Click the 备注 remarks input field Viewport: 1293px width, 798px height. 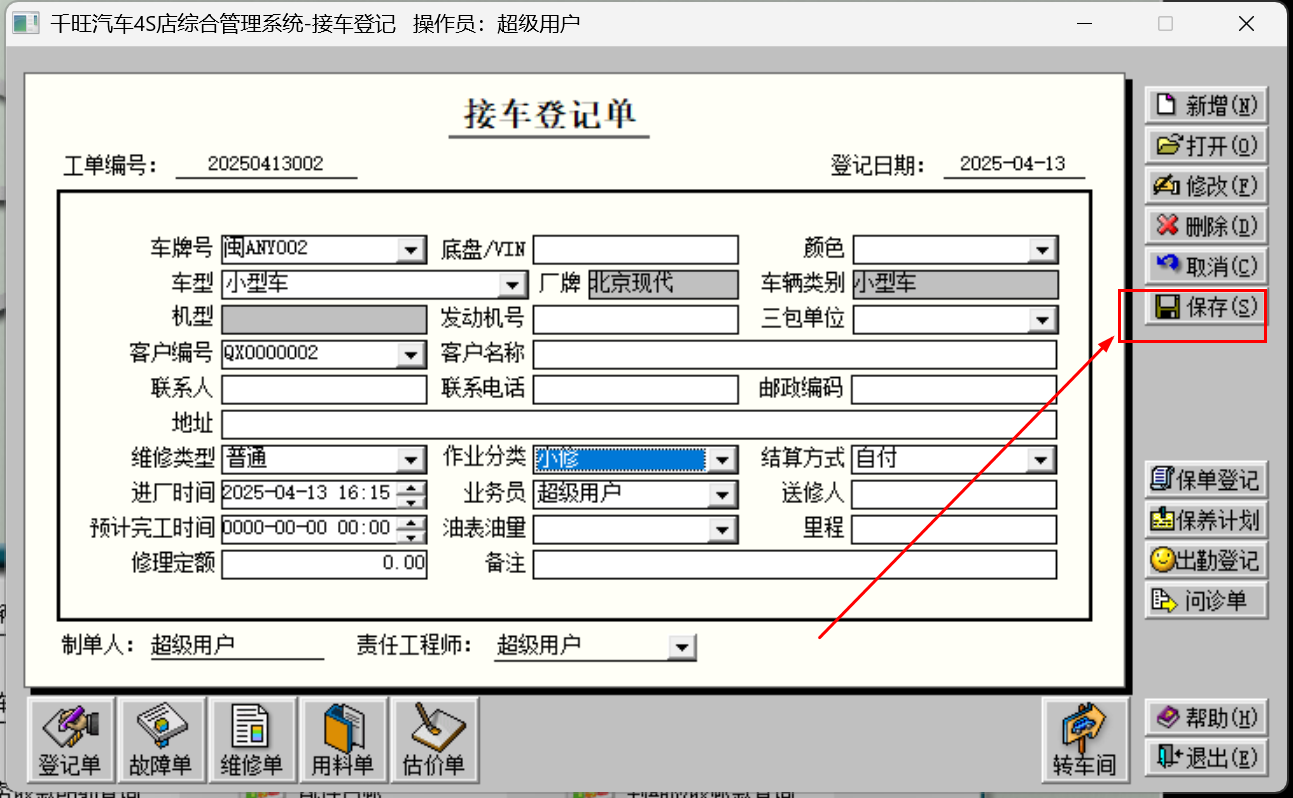795,564
